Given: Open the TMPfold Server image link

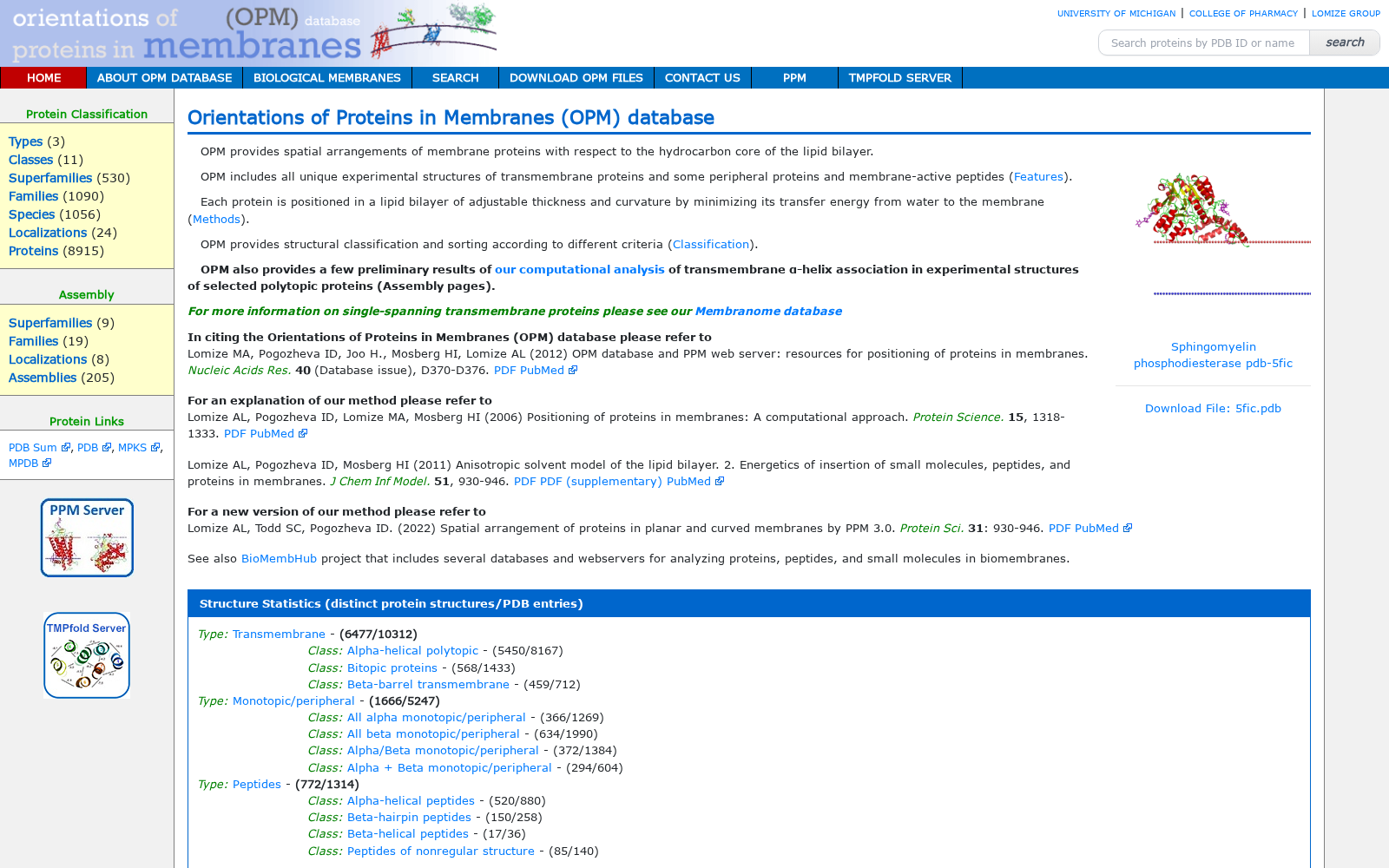Looking at the screenshot, I should pyautogui.click(x=87, y=655).
